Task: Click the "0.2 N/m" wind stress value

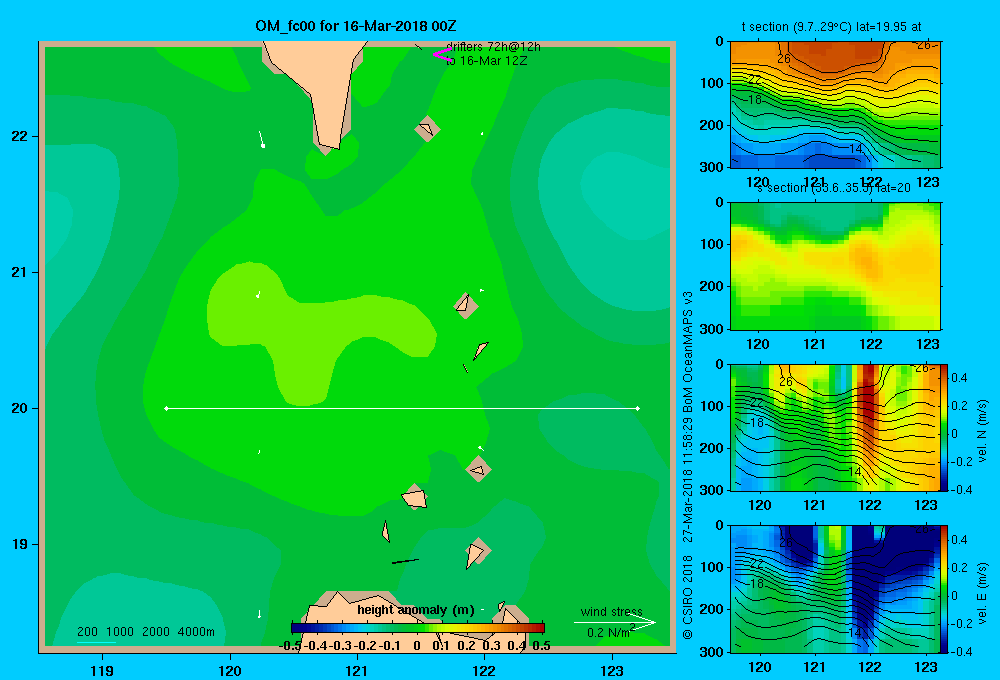Action: tap(608, 633)
